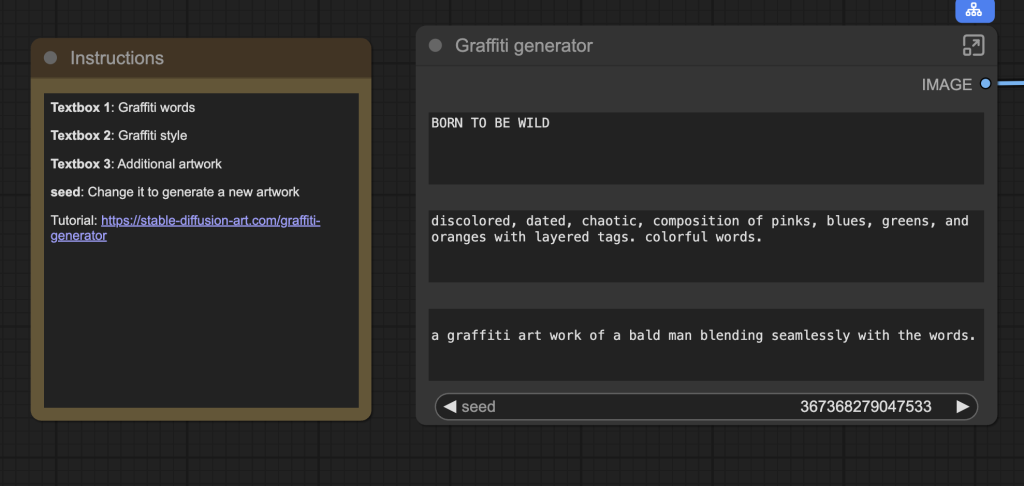Click the seed label in the widget

coord(478,407)
